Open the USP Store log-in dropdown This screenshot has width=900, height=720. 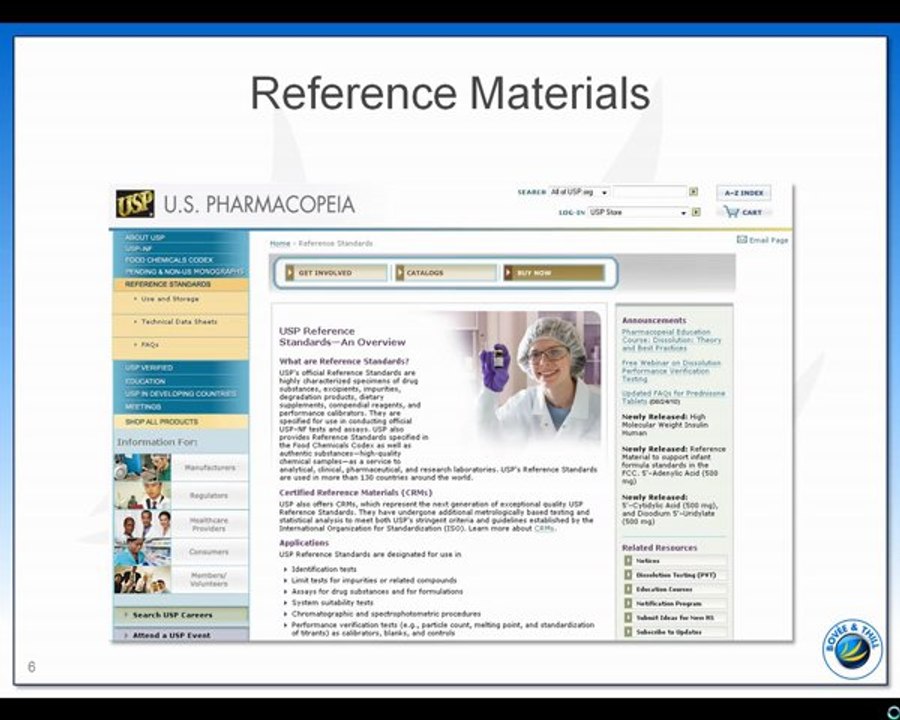638,212
